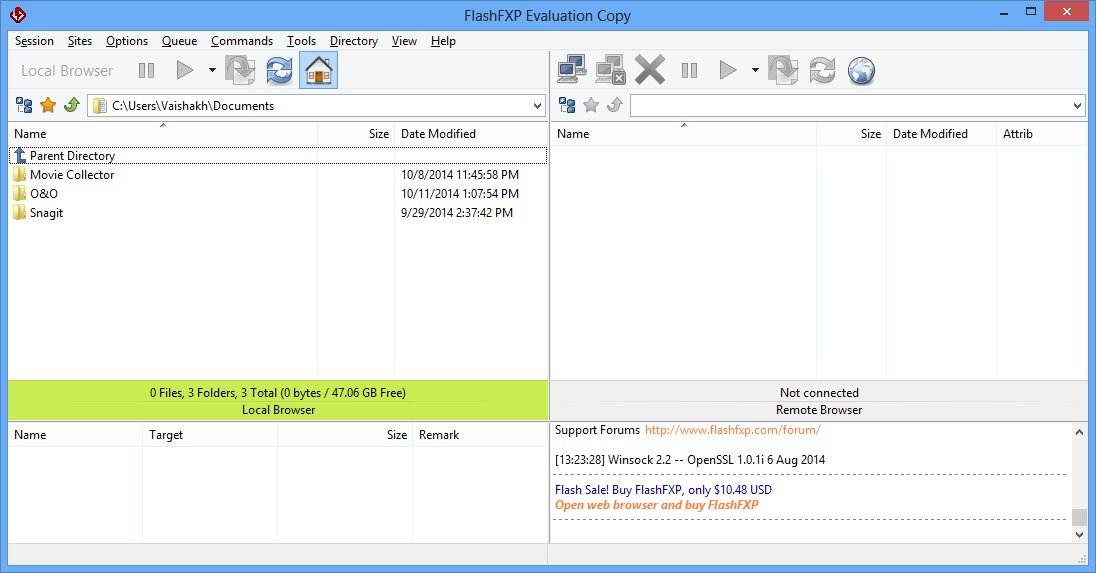This screenshot has height=573, width=1096.
Task: Click Open web browser and buy FlashFXP
Action: (x=656, y=505)
